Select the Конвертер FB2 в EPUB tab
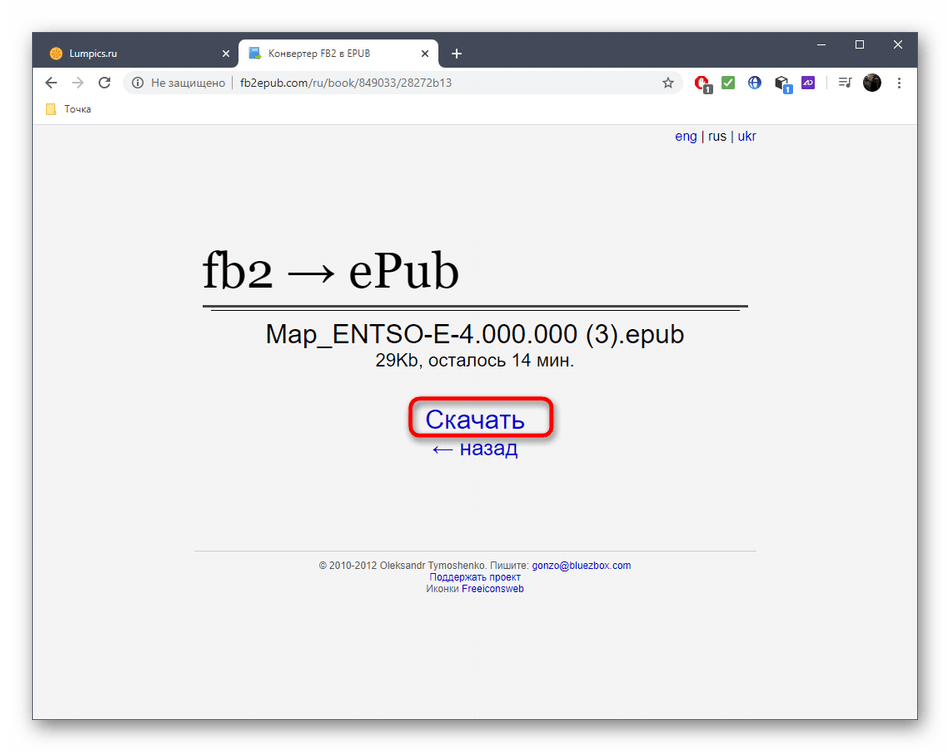The image size is (950, 752). [x=338, y=54]
